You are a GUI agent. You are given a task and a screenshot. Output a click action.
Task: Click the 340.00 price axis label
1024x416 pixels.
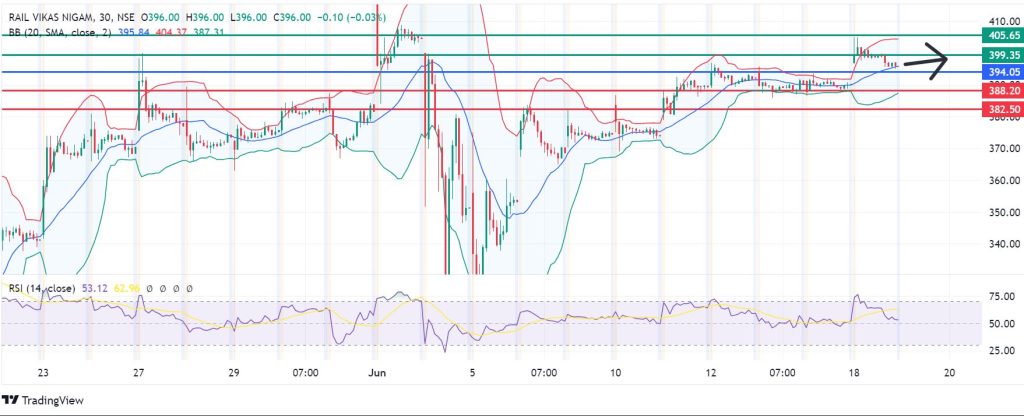pyautogui.click(x=1003, y=244)
